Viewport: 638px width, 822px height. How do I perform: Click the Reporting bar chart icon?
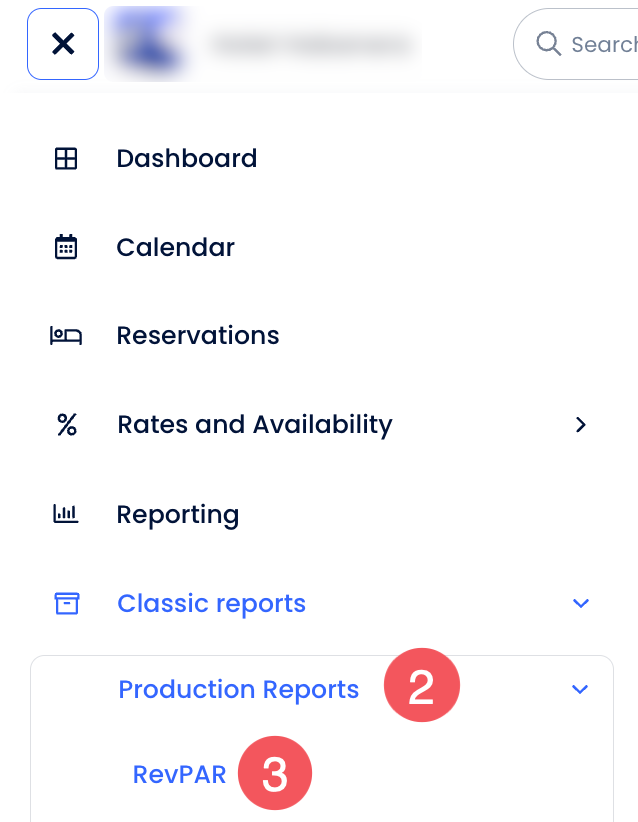(x=66, y=514)
